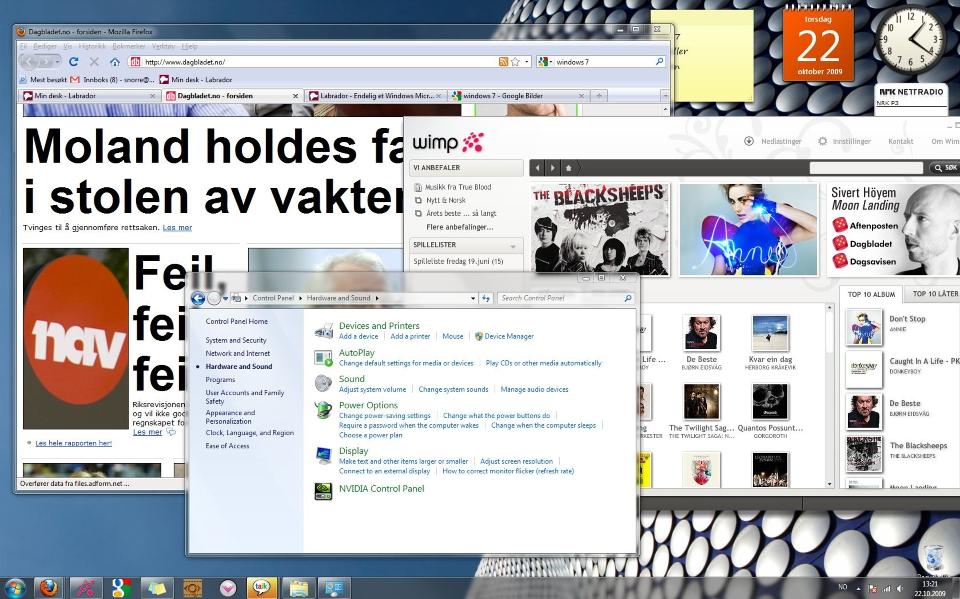Viewport: 960px width, 599px height.
Task: Click the AutoPlay icon
Action: click(323, 358)
